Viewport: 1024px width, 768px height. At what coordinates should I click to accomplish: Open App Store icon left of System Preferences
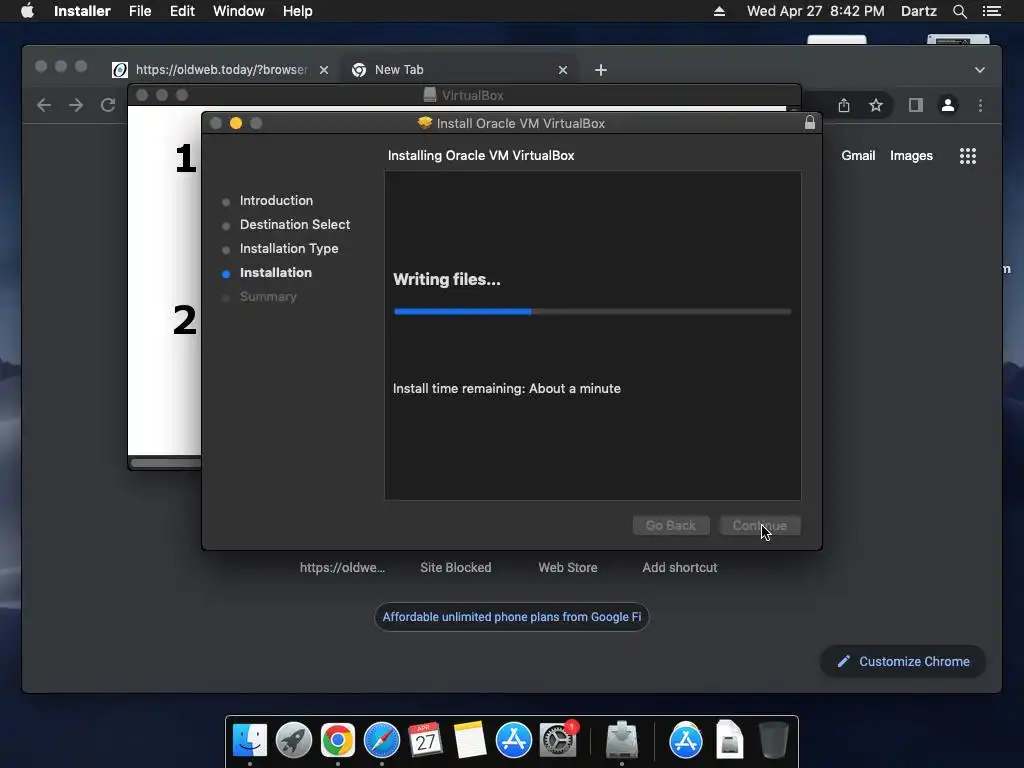tap(513, 740)
